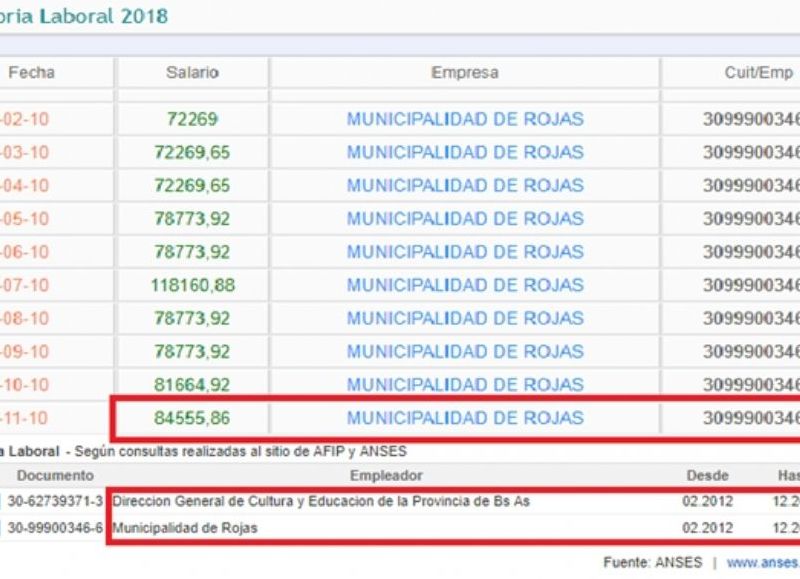Click the Fuente: ANSES source label
The width and height of the screenshot is (800, 579).
(x=653, y=563)
